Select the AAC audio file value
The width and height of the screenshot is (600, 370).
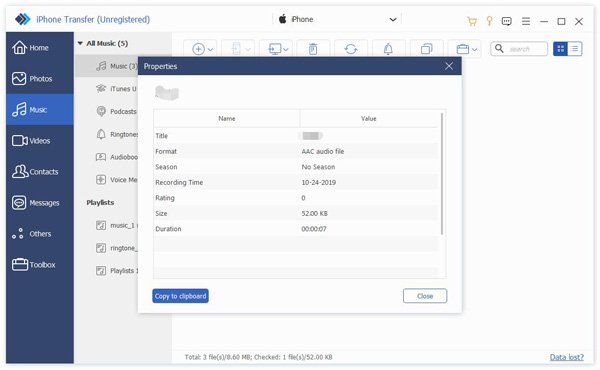(x=323, y=152)
